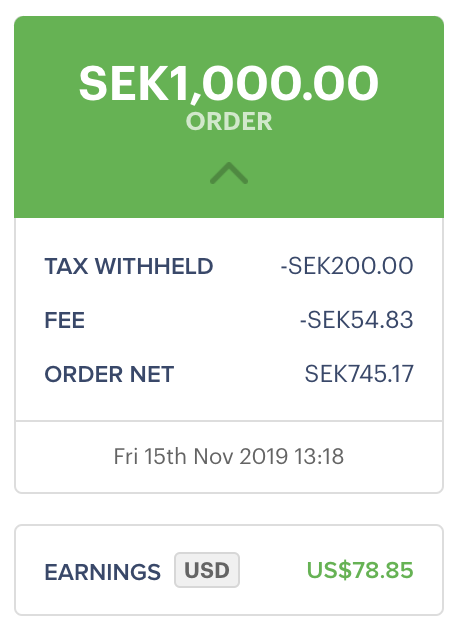466x632 pixels.
Task: Toggle the USD currency badge
Action: (207, 570)
